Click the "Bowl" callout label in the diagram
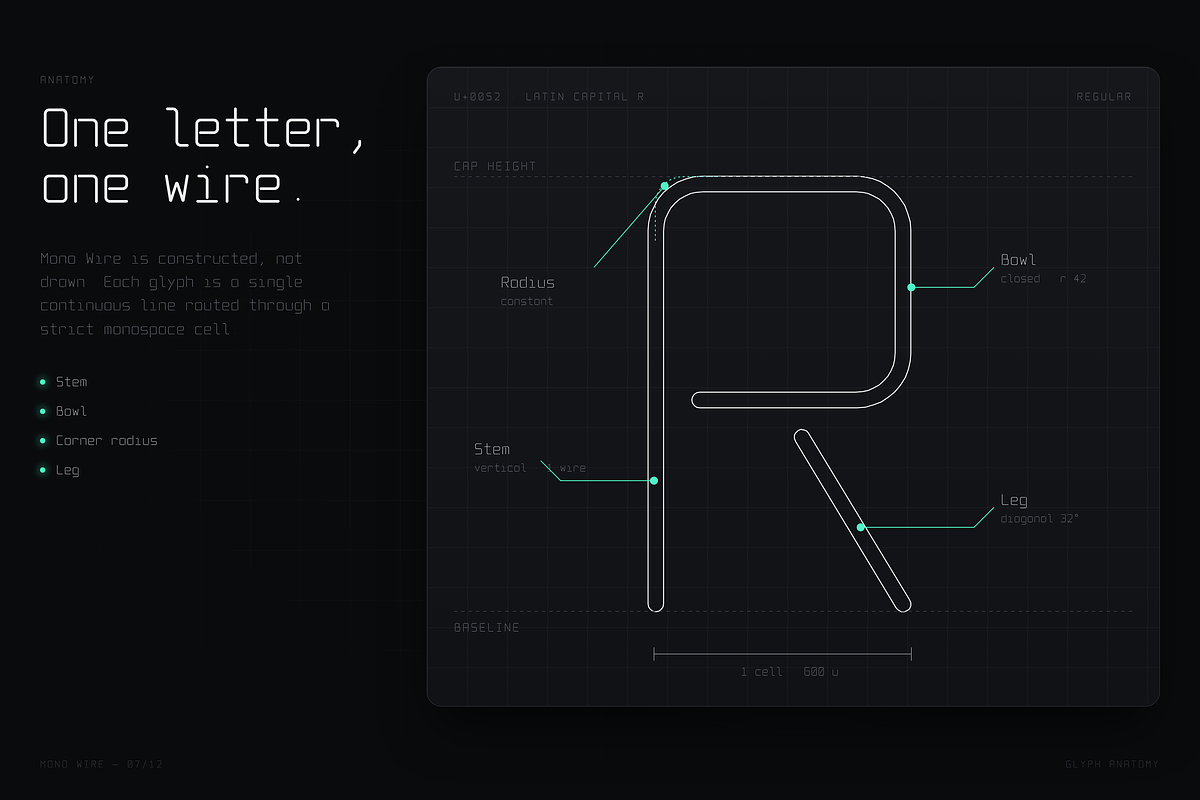 1019,260
